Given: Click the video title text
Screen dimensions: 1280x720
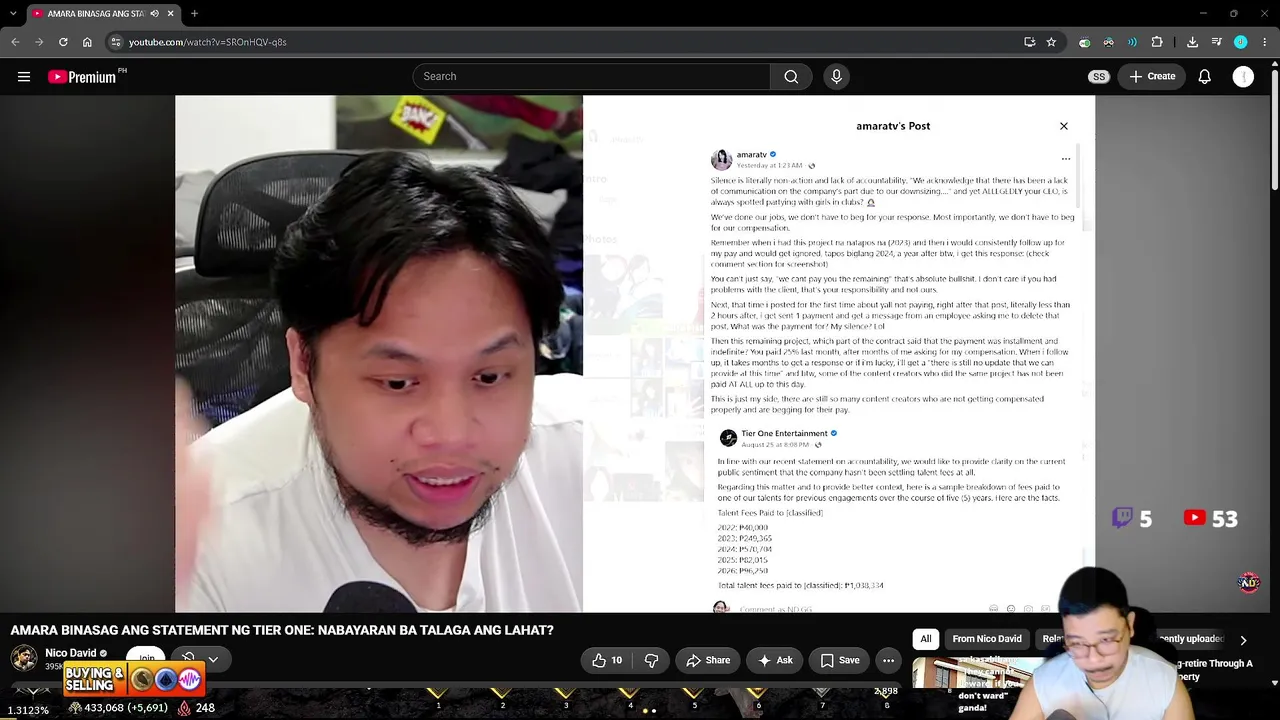Looking at the screenshot, I should click(282, 630).
